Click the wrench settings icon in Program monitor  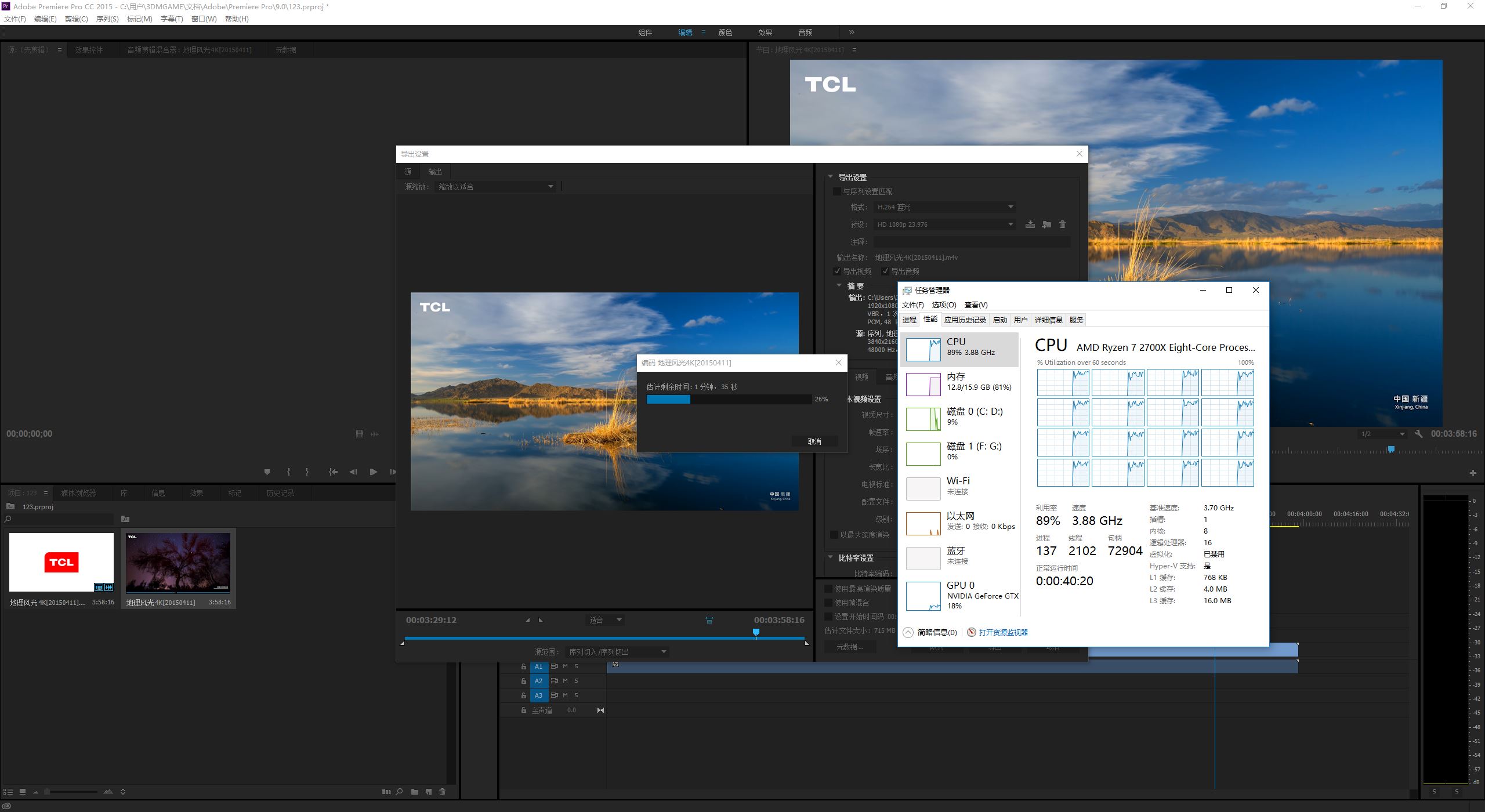click(x=1419, y=434)
